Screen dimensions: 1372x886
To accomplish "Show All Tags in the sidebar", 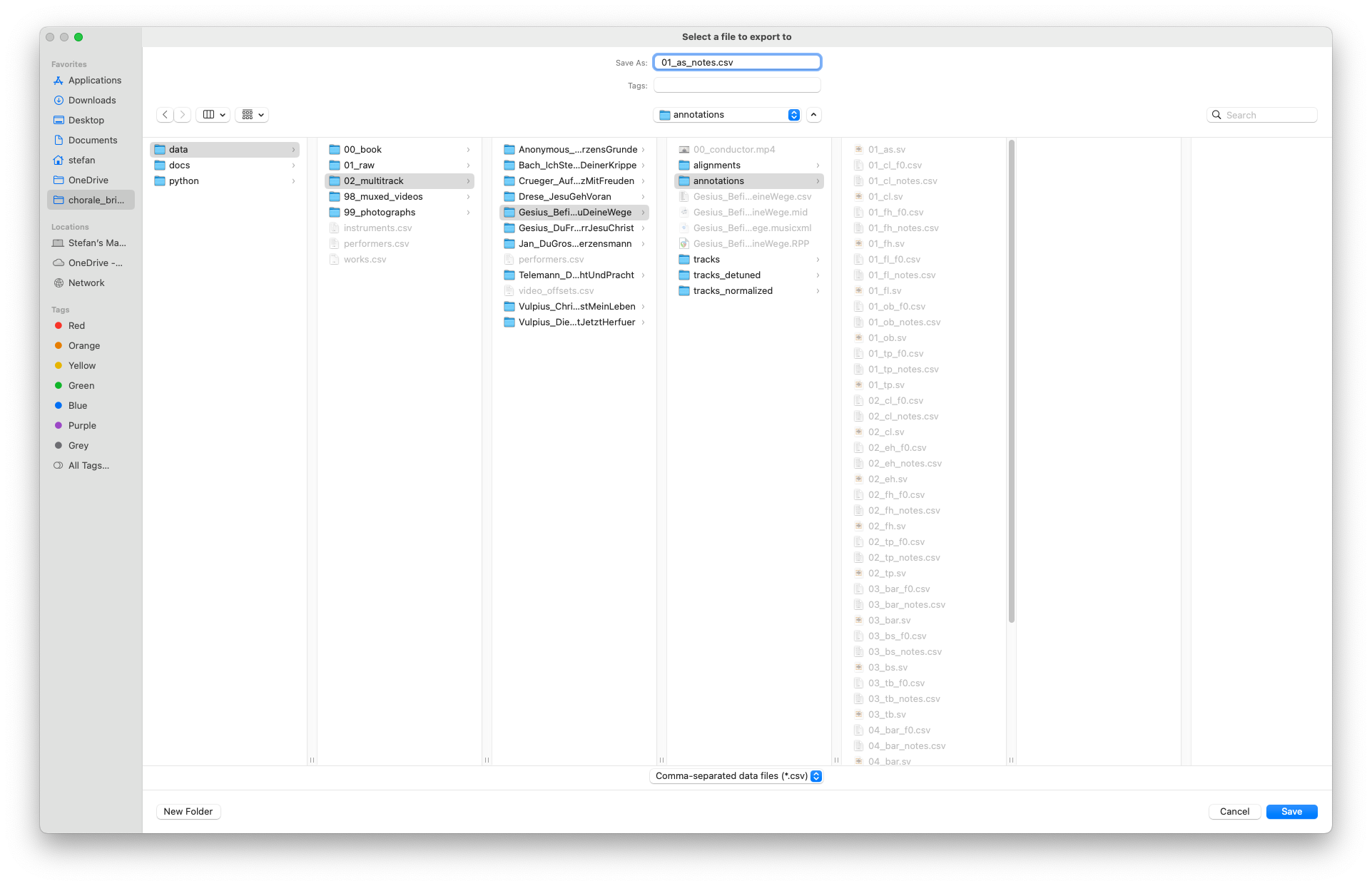I will pyautogui.click(x=88, y=466).
